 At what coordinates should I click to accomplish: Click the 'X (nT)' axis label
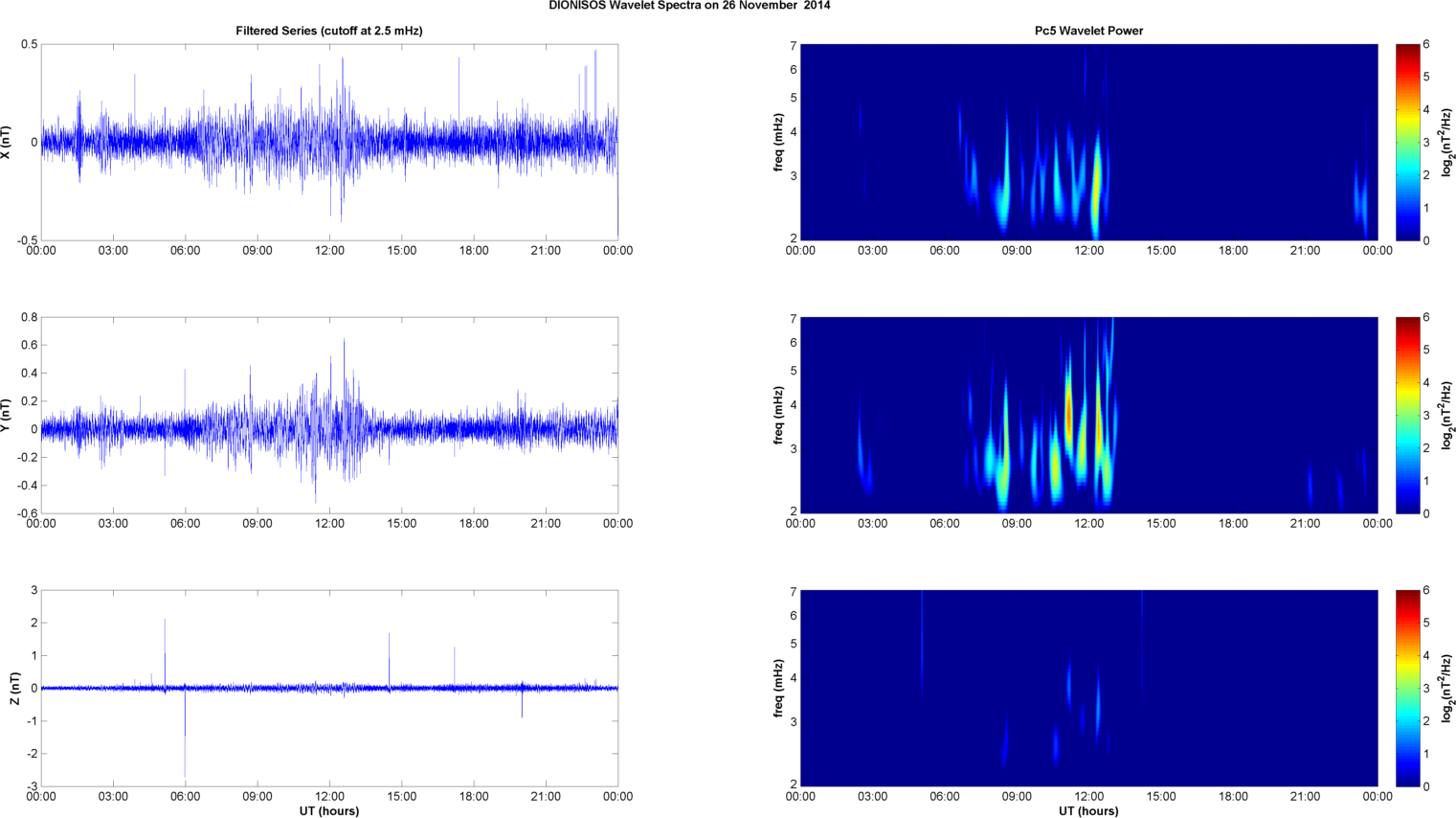coord(7,143)
